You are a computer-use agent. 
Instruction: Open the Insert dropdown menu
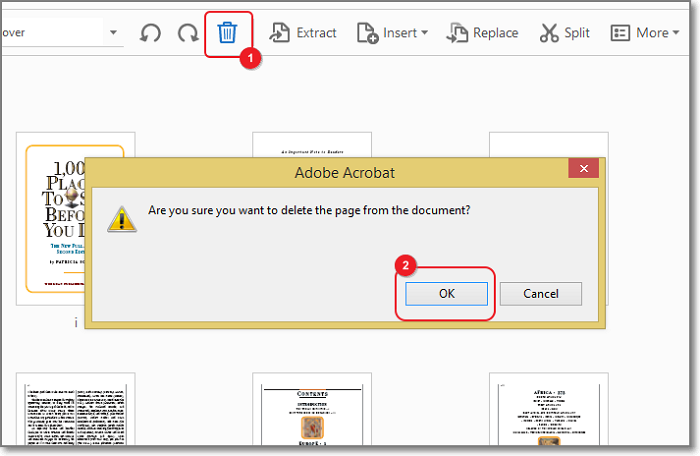pos(391,33)
